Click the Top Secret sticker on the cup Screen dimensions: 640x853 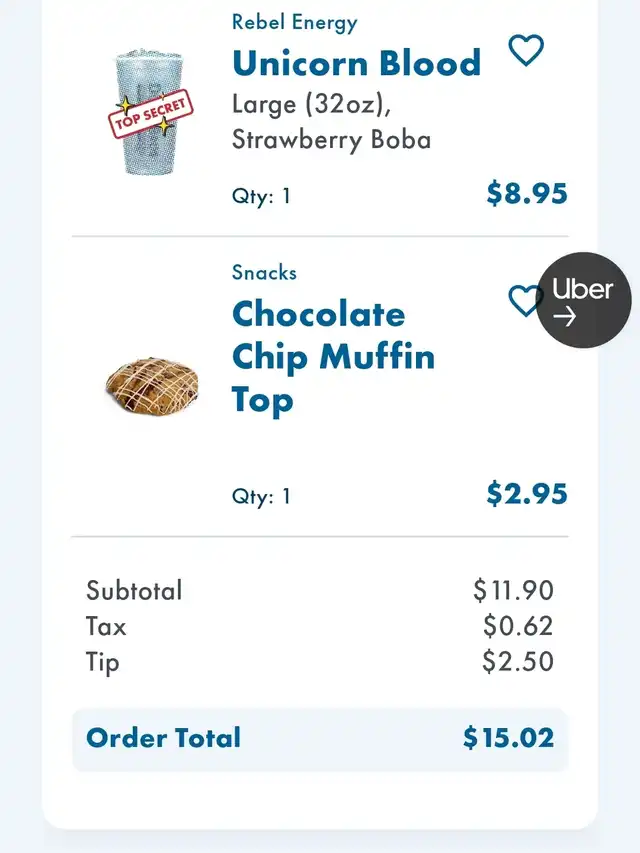click(x=151, y=115)
